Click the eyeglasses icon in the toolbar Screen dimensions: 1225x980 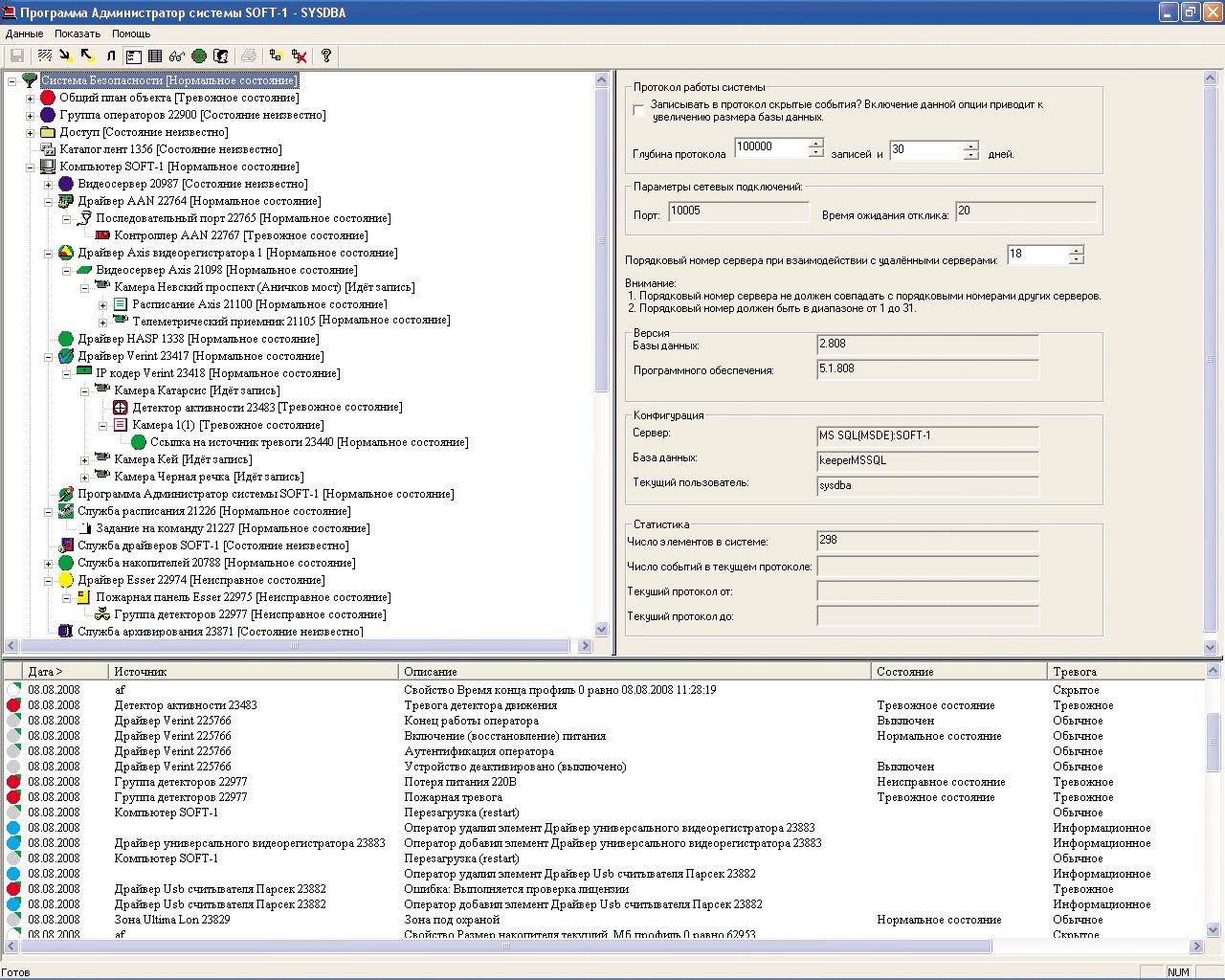coord(177,56)
